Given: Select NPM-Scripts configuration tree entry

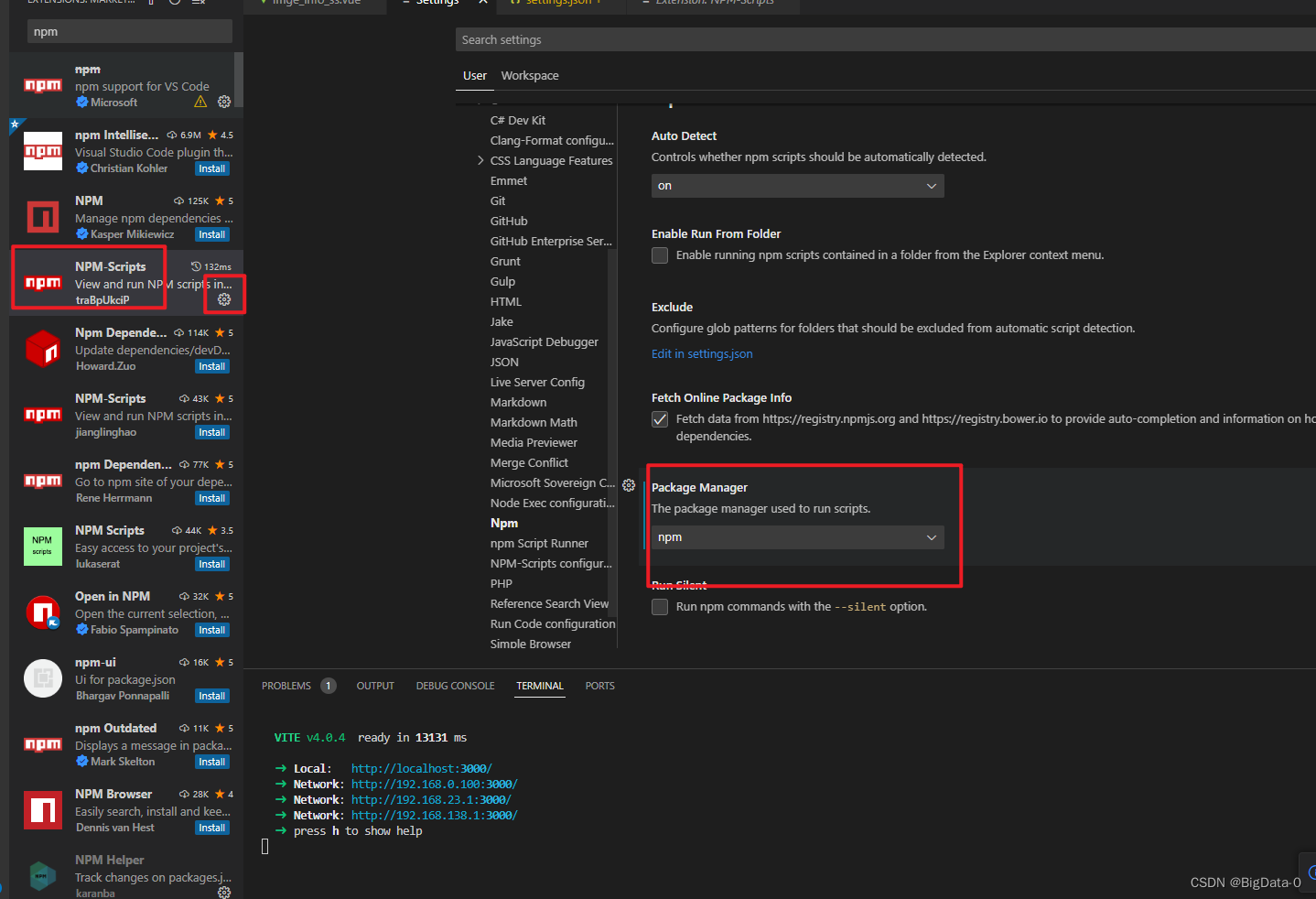Looking at the screenshot, I should (x=551, y=564).
